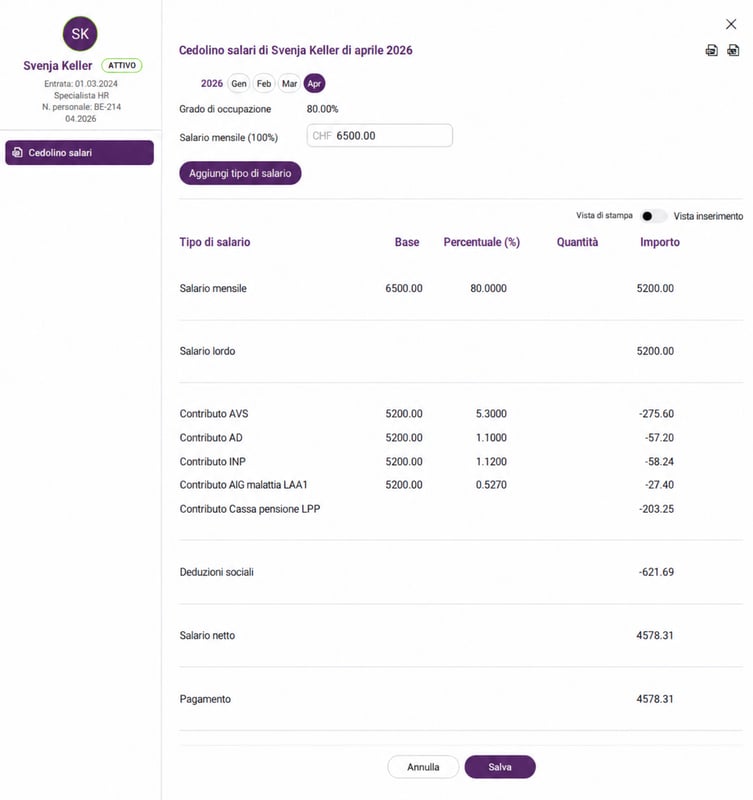
Task: Click the ATTIVO status badge
Action: click(122, 65)
